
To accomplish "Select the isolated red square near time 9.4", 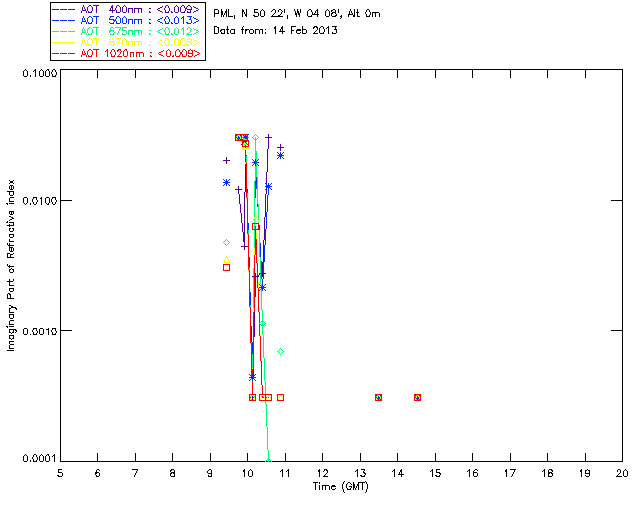I will click(x=227, y=267).
